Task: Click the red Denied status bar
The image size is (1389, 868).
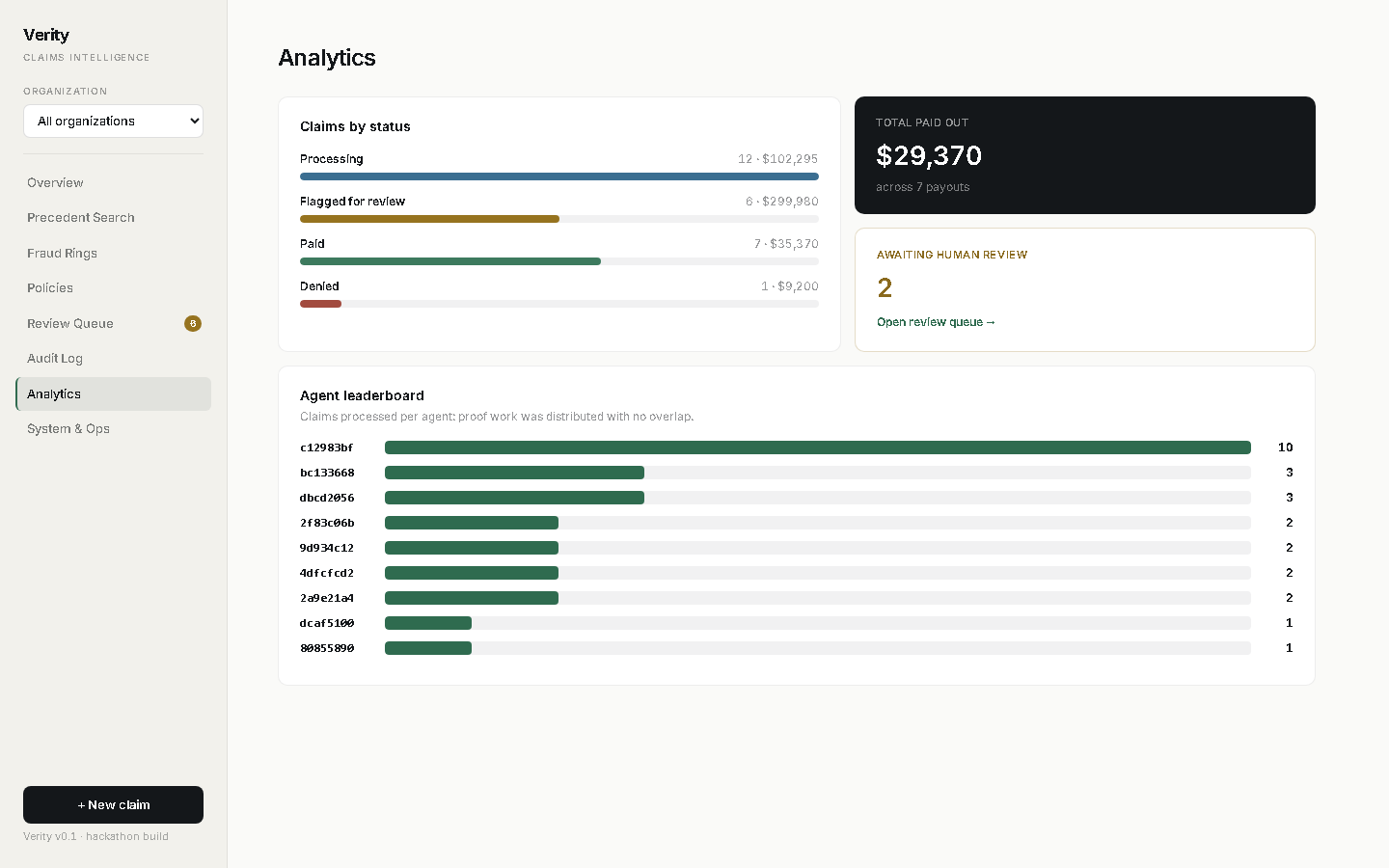Action: [320, 304]
